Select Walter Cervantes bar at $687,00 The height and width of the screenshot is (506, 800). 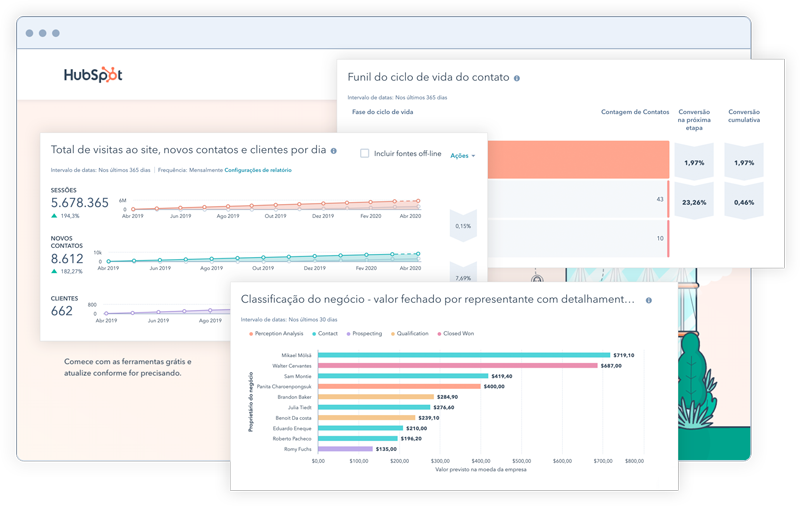458,366
